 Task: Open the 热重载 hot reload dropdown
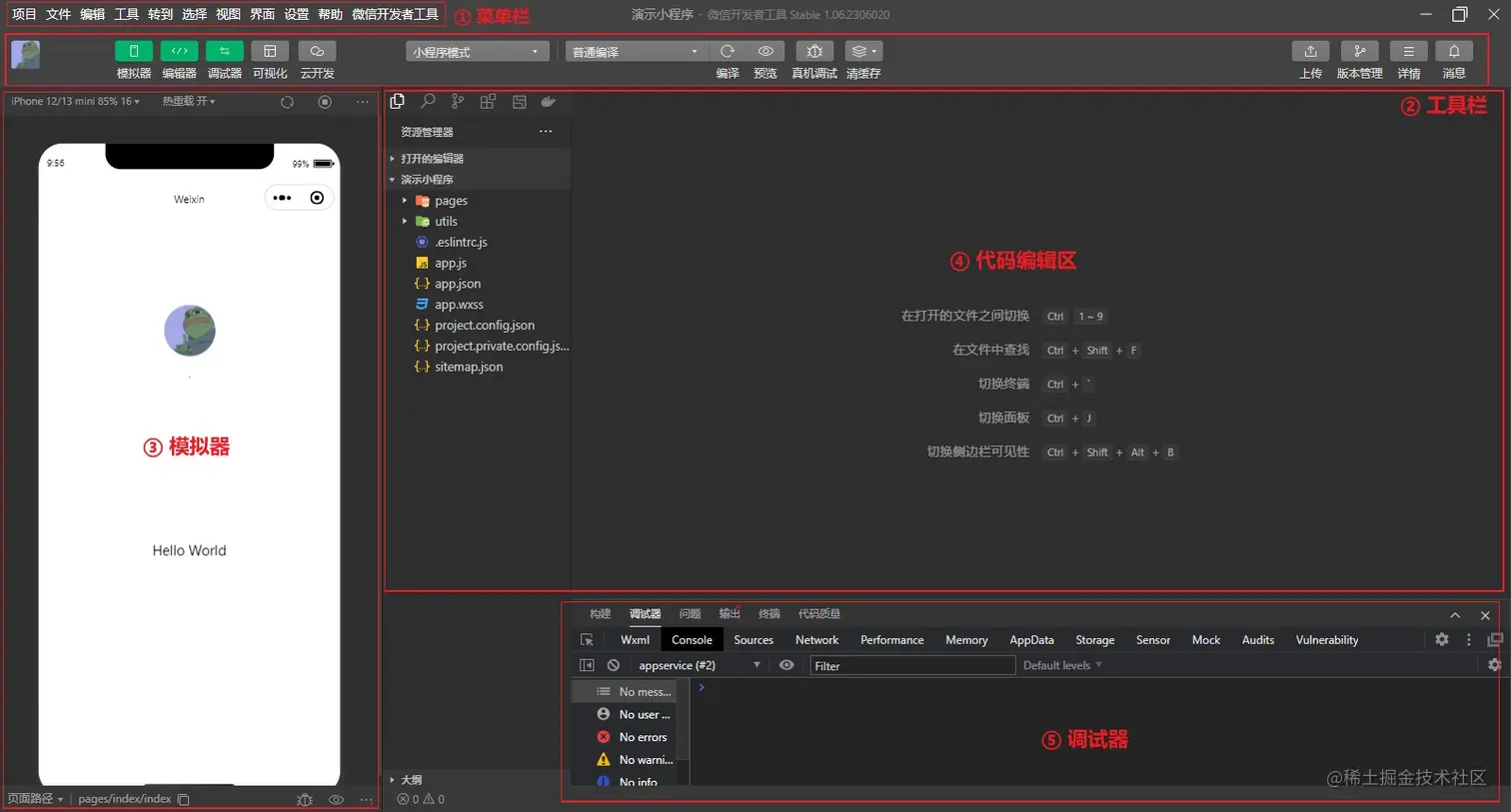click(x=189, y=101)
